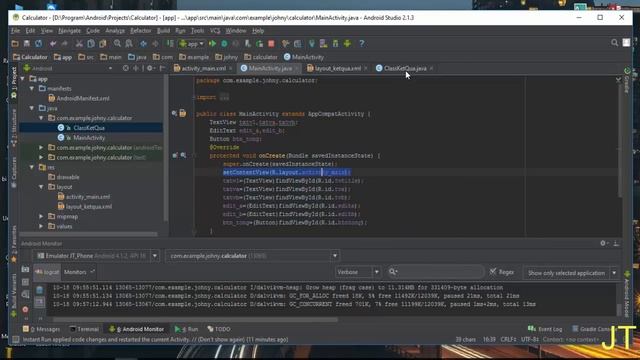Open the Build menu
The image size is (640, 360).
163,31
